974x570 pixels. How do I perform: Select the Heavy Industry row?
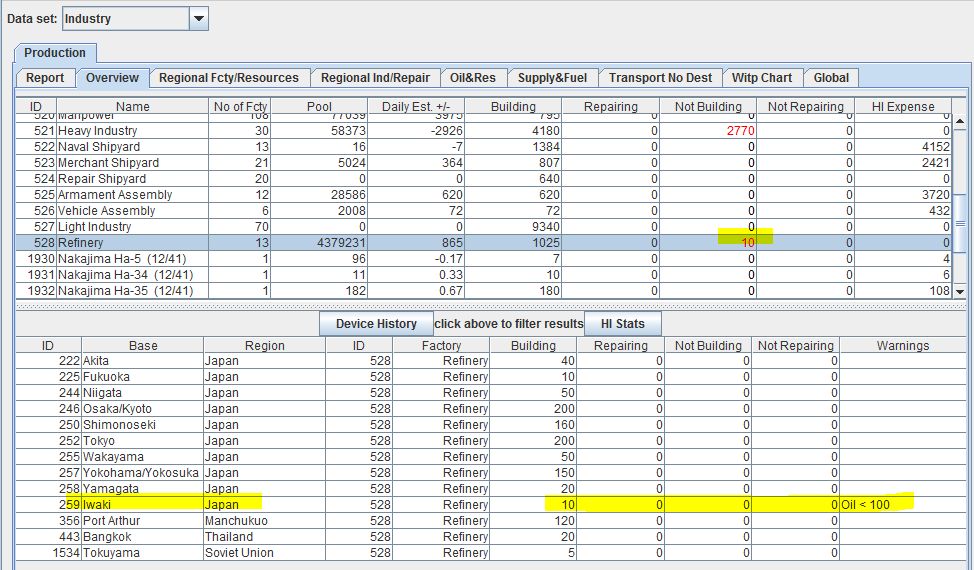pyautogui.click(x=483, y=131)
